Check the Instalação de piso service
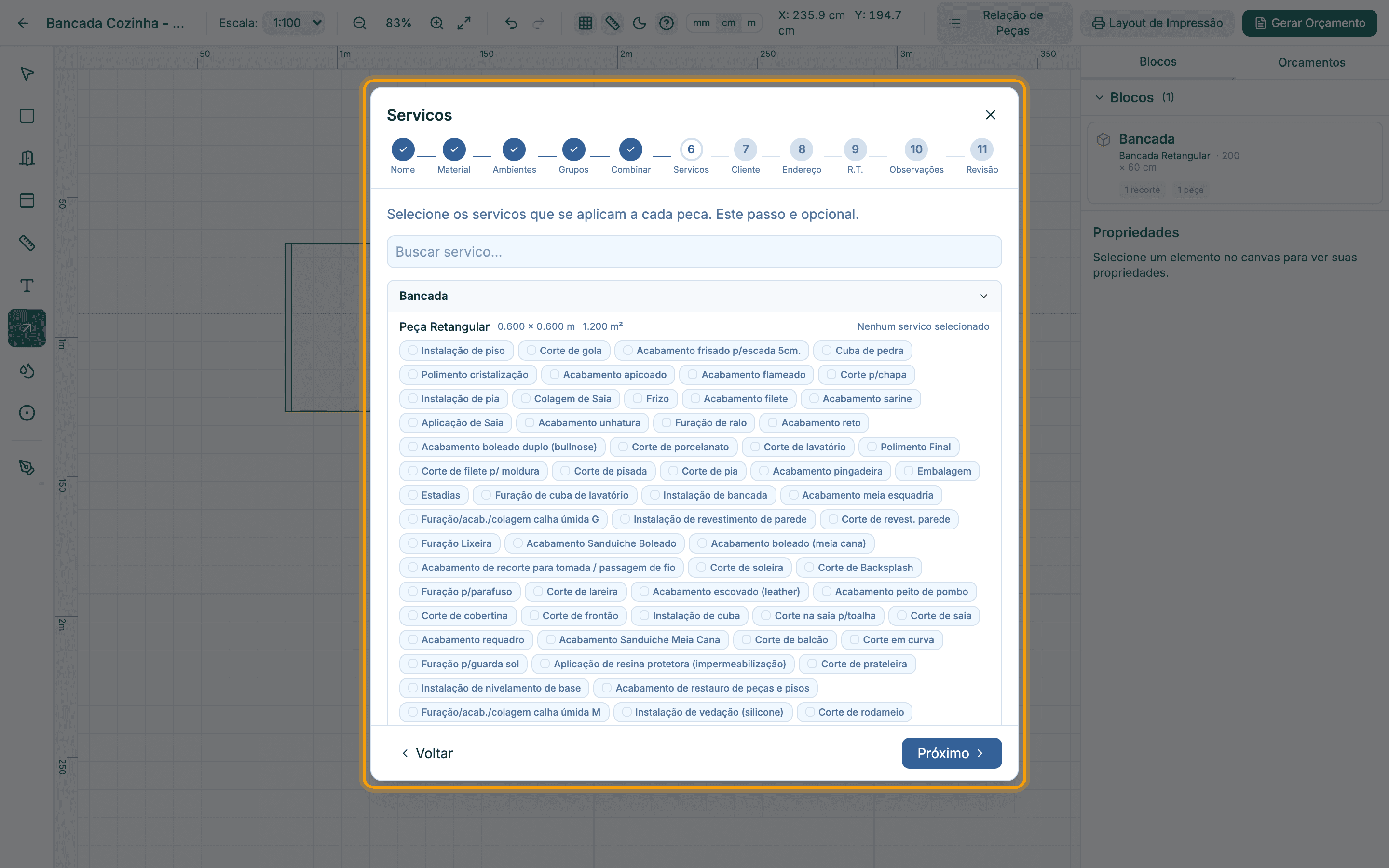This screenshot has height=868, width=1389. [456, 350]
